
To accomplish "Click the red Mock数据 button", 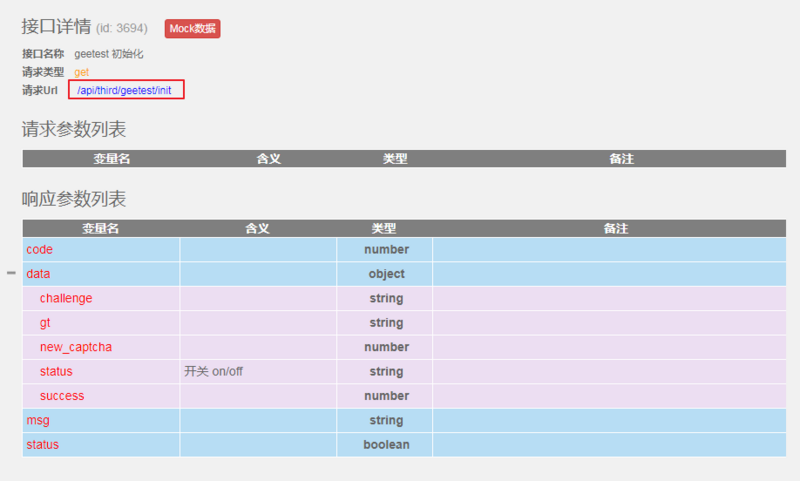I will tap(192, 29).
